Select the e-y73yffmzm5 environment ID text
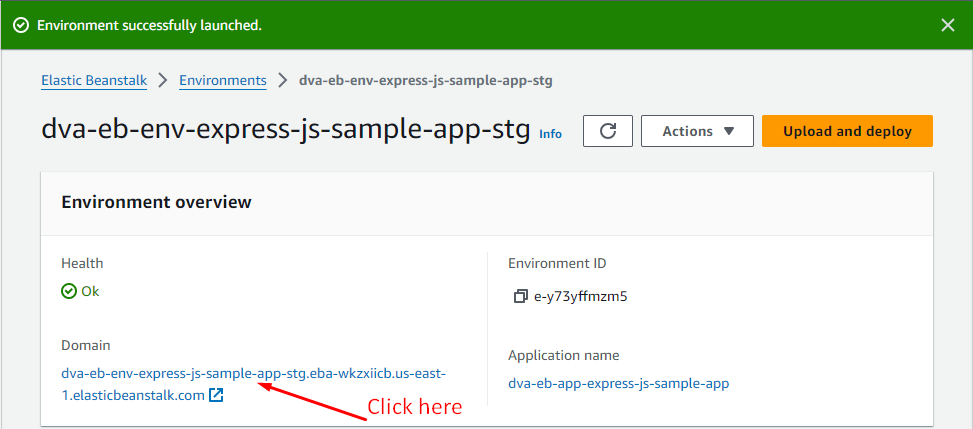 pyautogui.click(x=580, y=296)
